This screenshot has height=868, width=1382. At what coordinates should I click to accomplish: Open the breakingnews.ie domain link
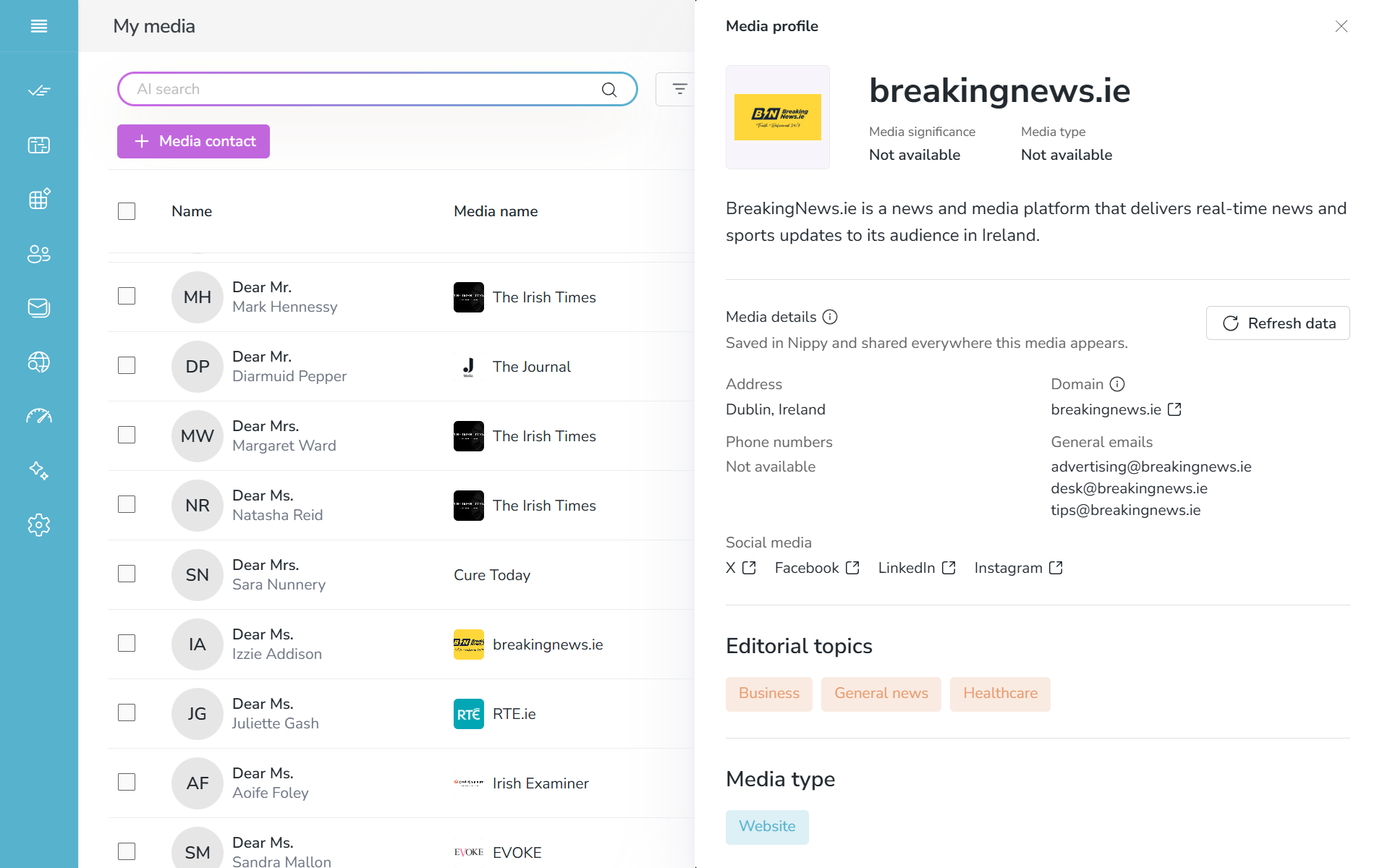pyautogui.click(x=1116, y=409)
